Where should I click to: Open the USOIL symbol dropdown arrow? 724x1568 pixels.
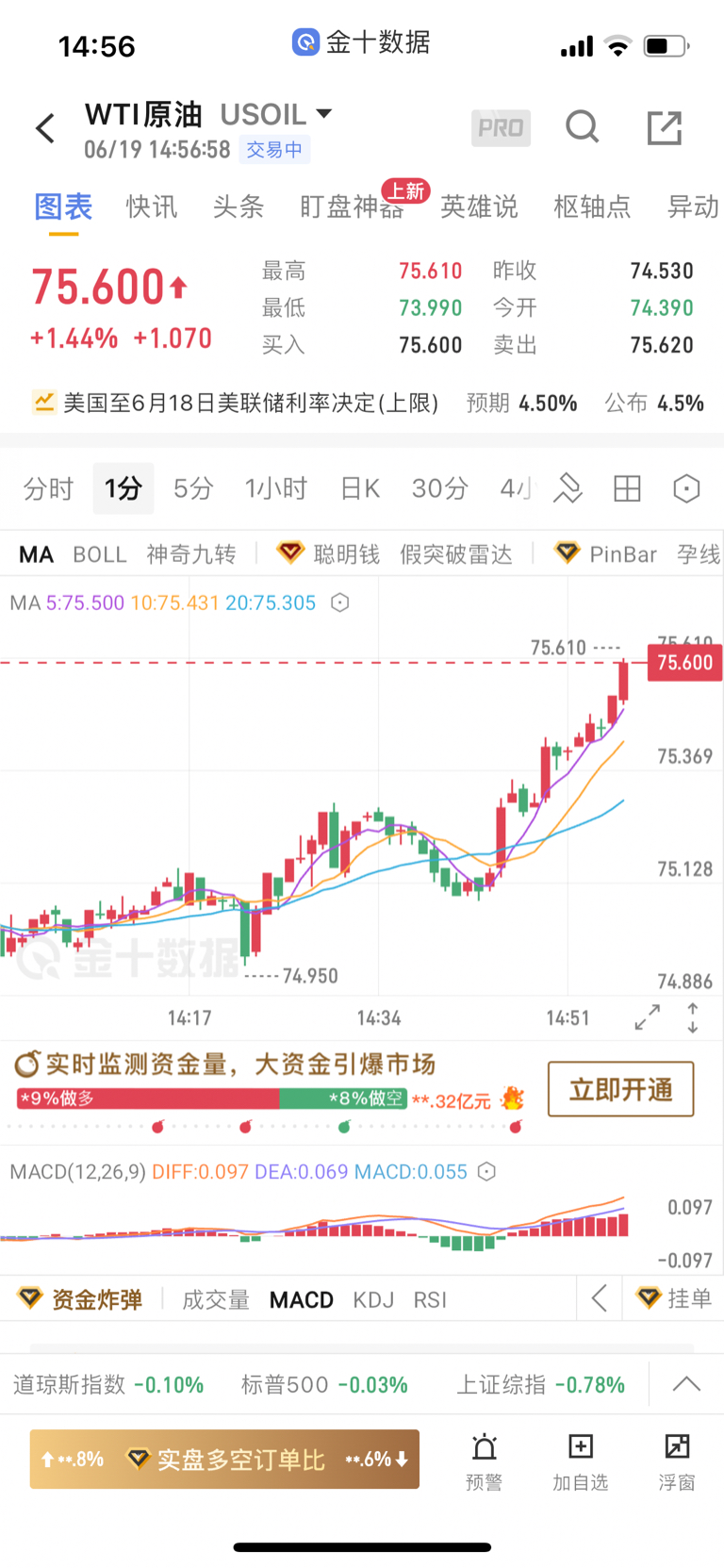click(324, 113)
